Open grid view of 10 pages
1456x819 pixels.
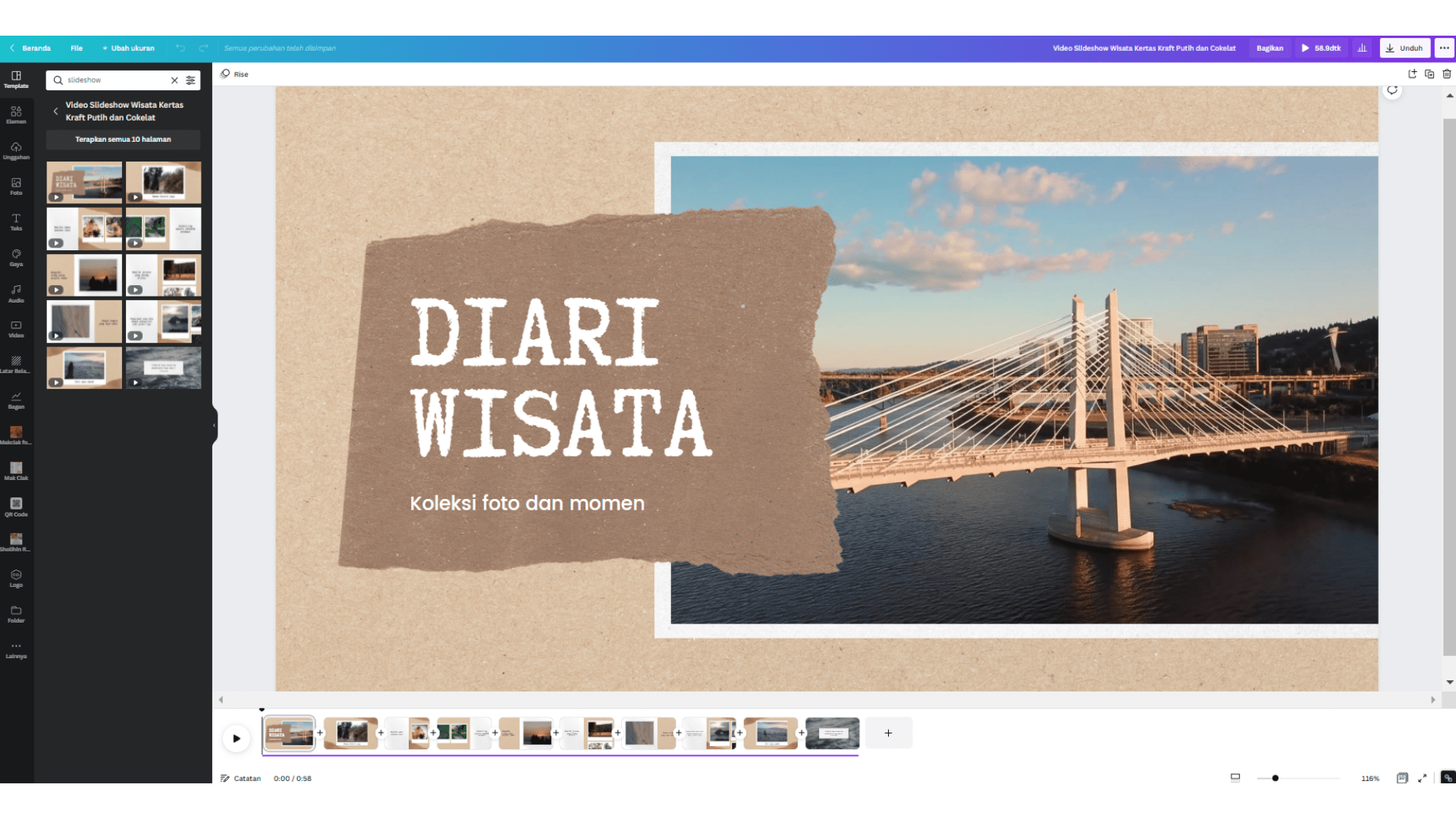point(1402,777)
